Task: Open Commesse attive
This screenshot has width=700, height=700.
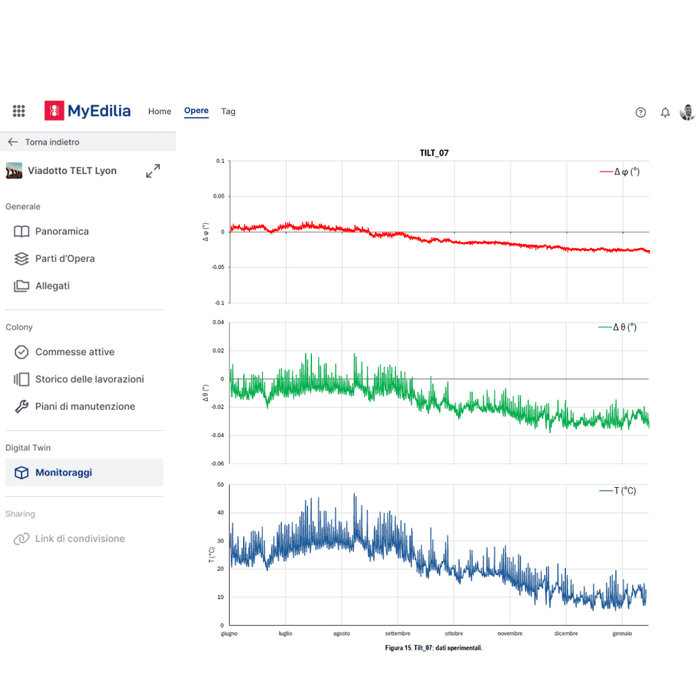Action: pos(74,352)
